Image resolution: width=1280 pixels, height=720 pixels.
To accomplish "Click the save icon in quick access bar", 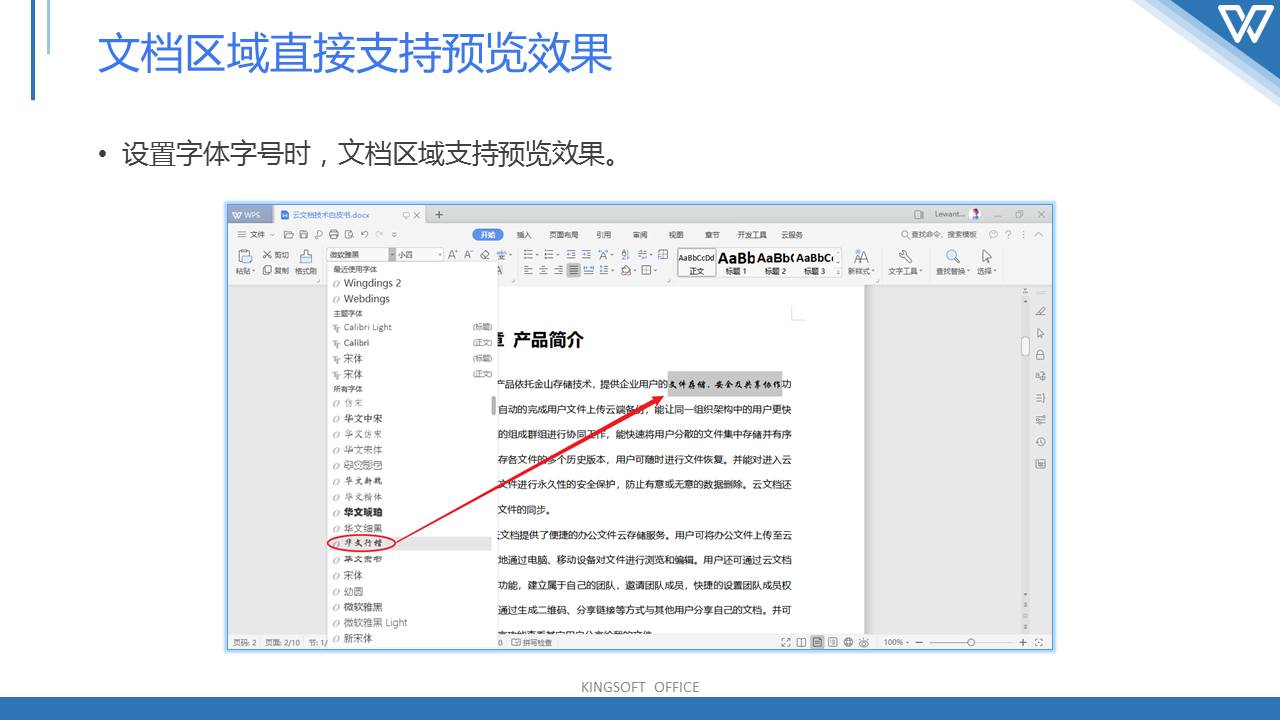I will (303, 234).
